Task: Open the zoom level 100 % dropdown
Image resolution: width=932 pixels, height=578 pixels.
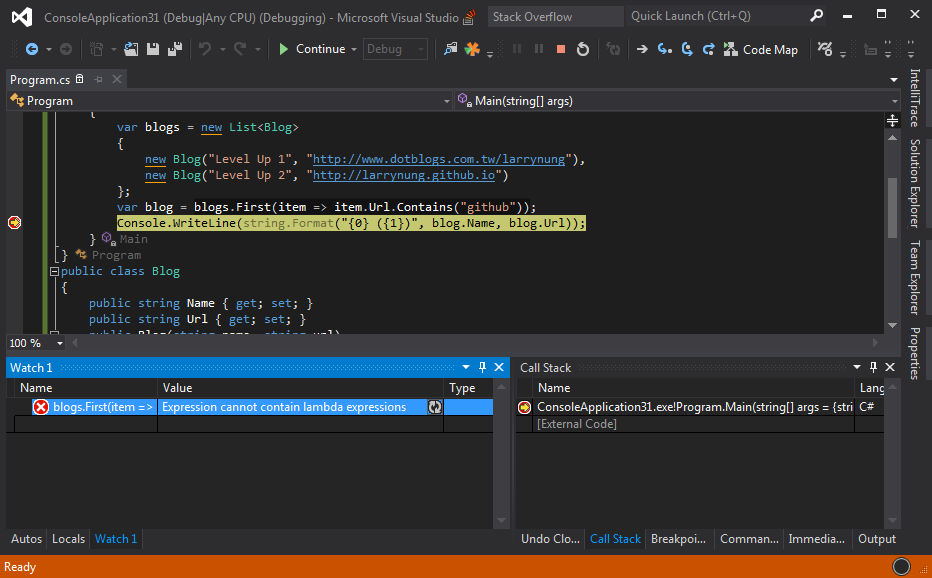Action: (x=59, y=343)
